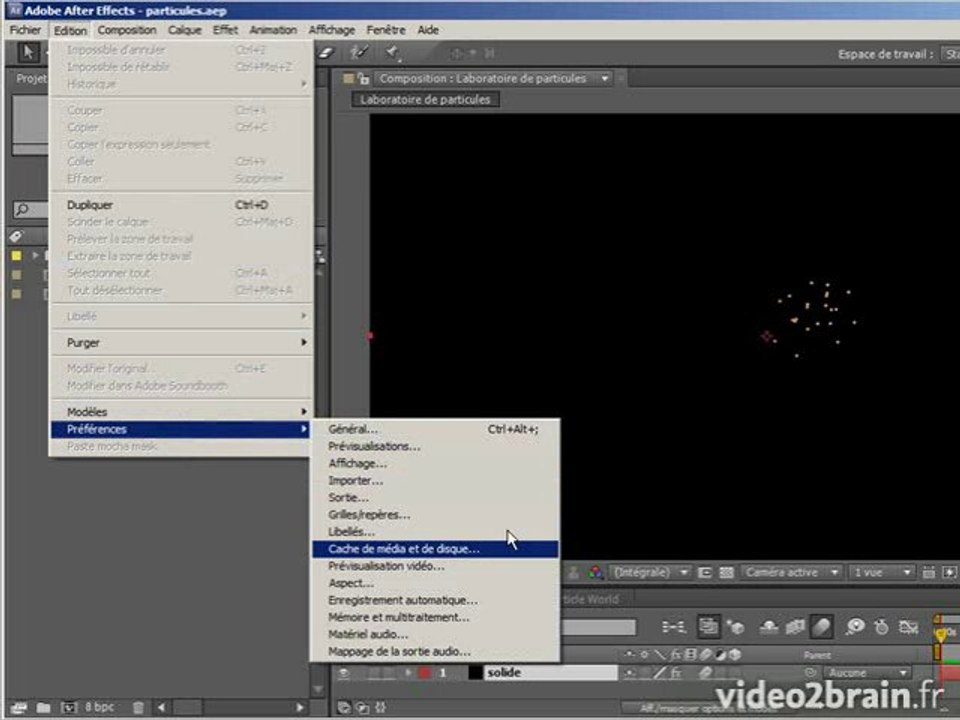This screenshot has height=720, width=960.
Task: Open the 1 vue layout dropdown
Action: tap(881, 572)
